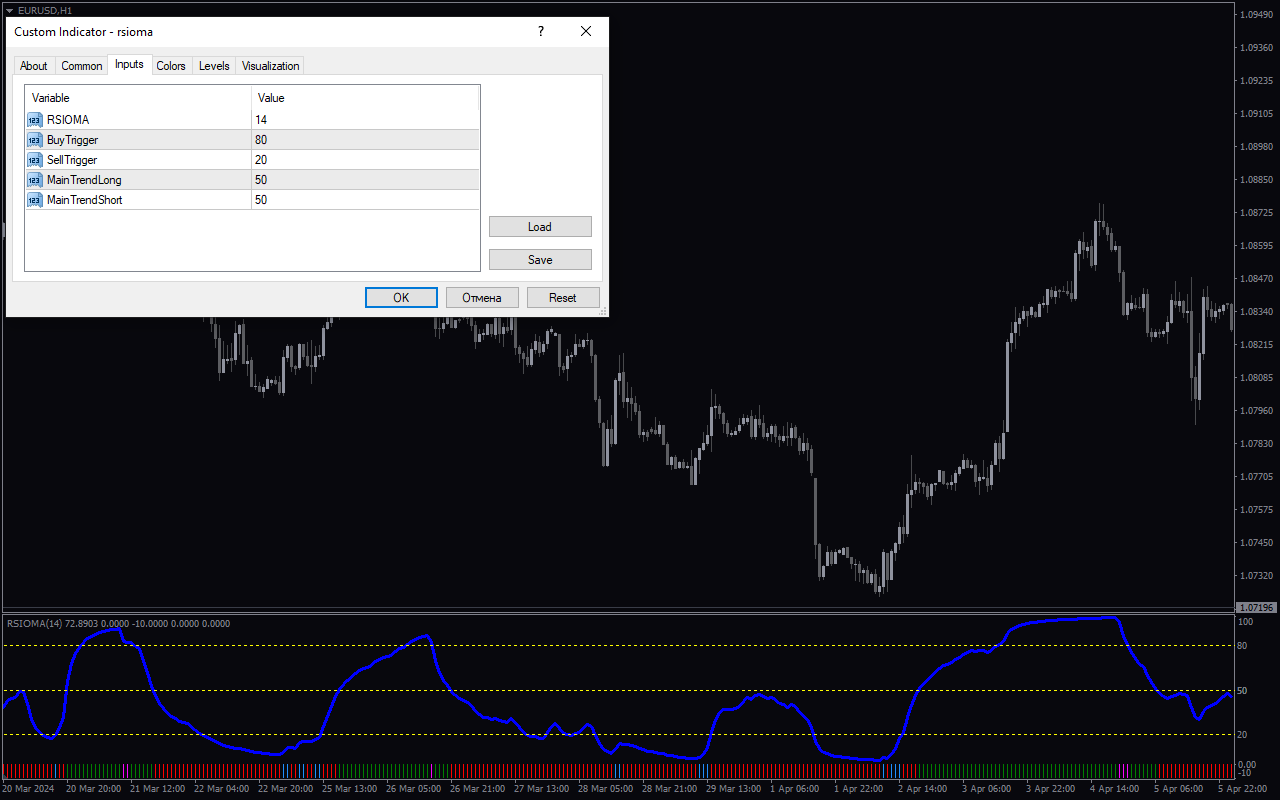Click the SellTrigger variable type icon

pos(35,160)
